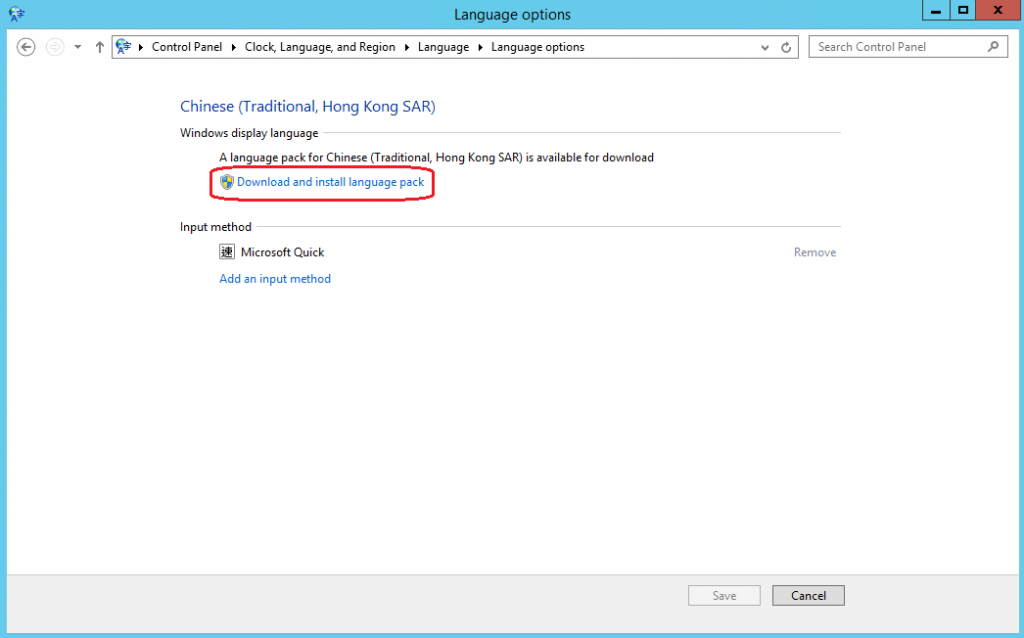Select Language options breadcrumb

537,47
